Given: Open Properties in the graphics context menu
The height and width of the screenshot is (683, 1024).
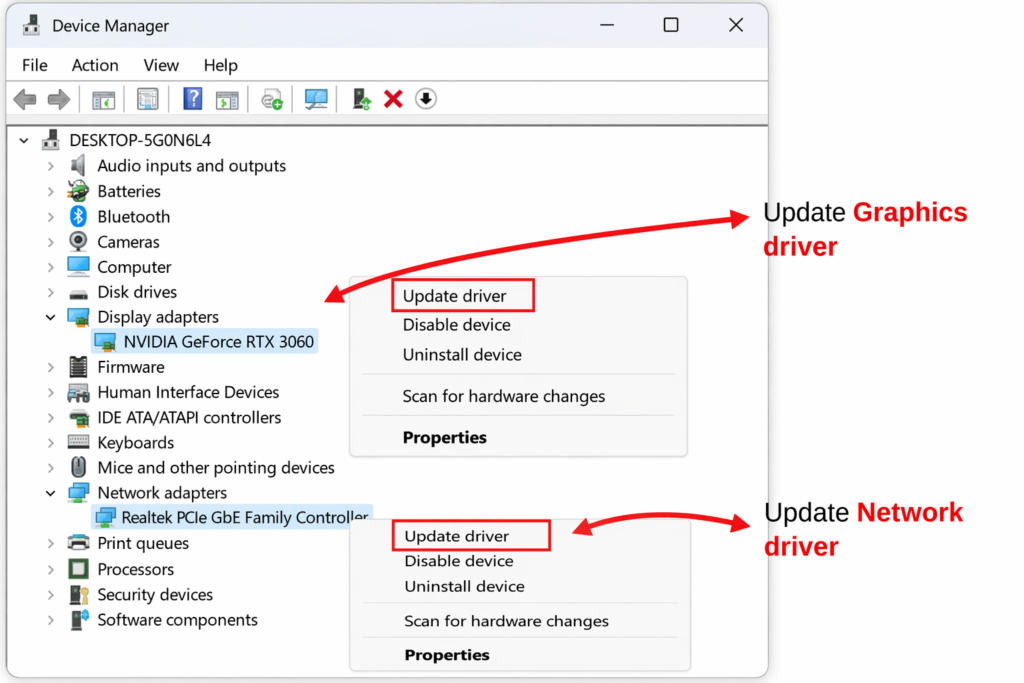Looking at the screenshot, I should coord(445,437).
